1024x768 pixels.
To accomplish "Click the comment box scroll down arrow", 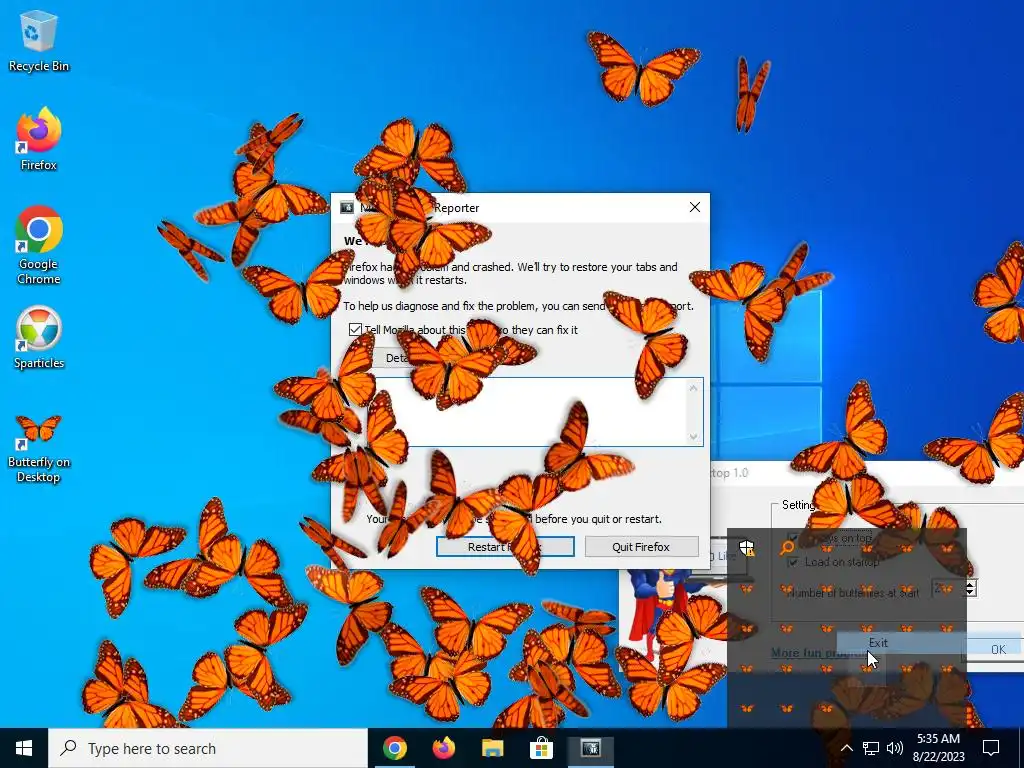I will (694, 436).
